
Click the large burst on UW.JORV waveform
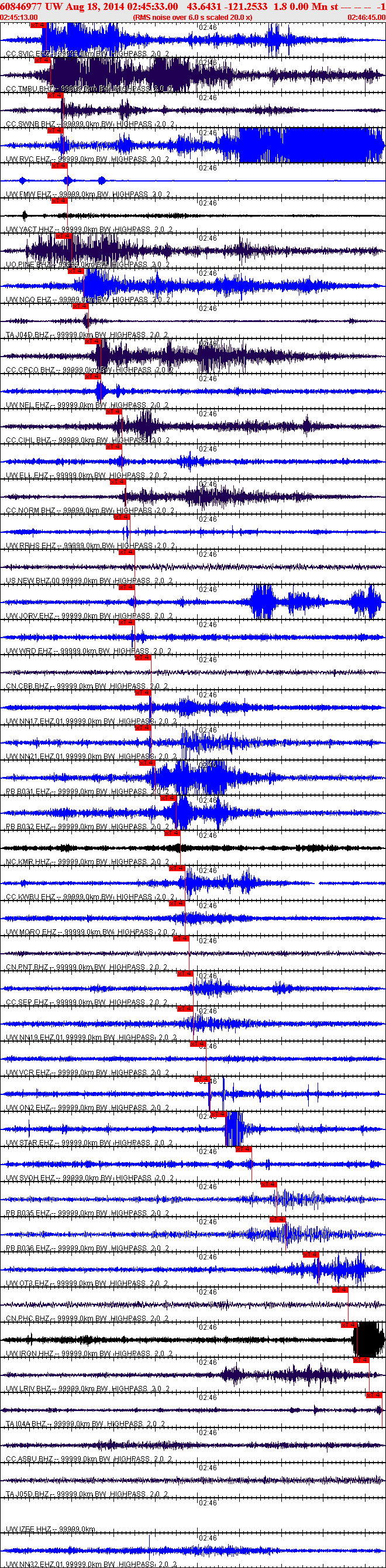click(x=263, y=602)
